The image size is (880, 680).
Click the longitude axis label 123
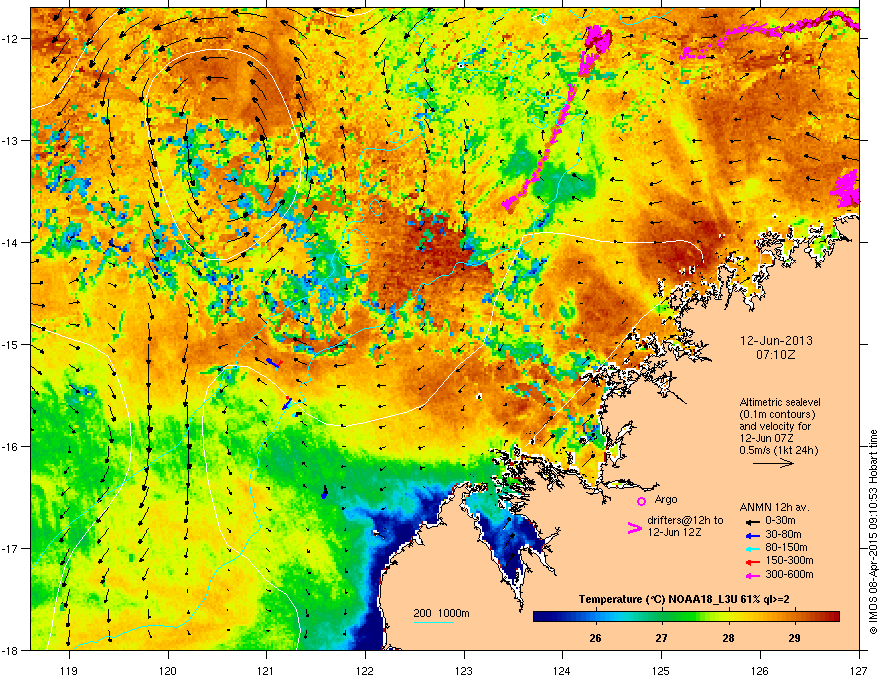coord(464,670)
